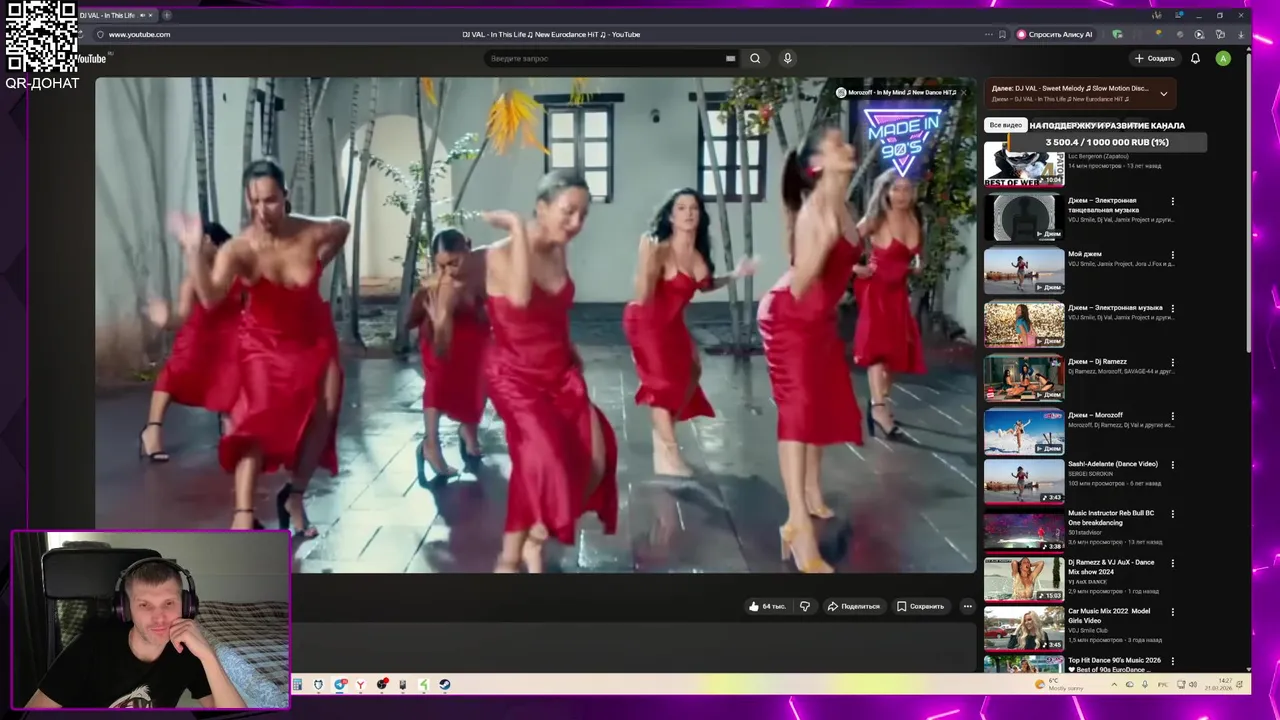
Task: Click Сохранить to save the video
Action: point(920,606)
